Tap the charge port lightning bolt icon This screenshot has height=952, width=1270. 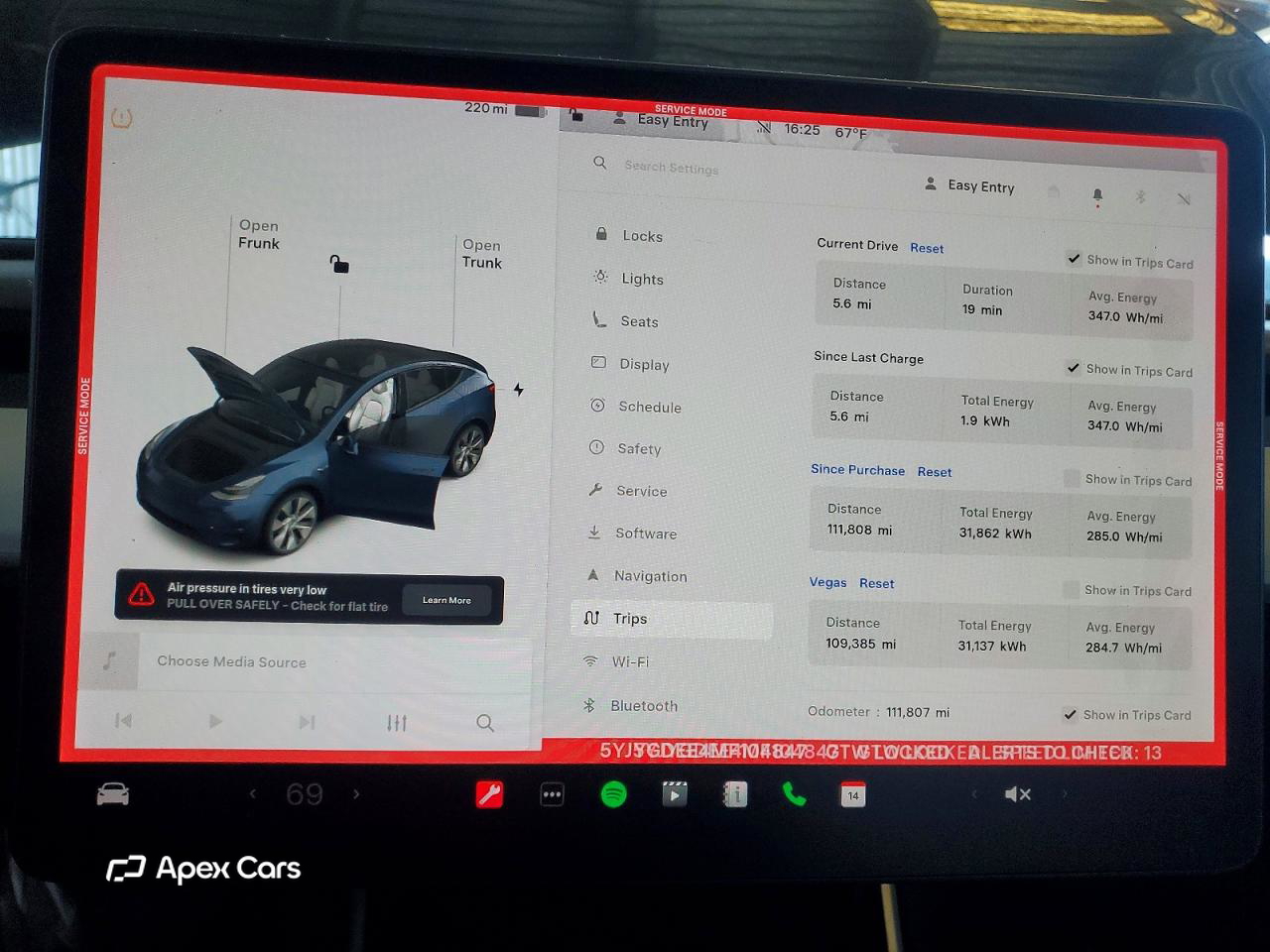point(518,390)
